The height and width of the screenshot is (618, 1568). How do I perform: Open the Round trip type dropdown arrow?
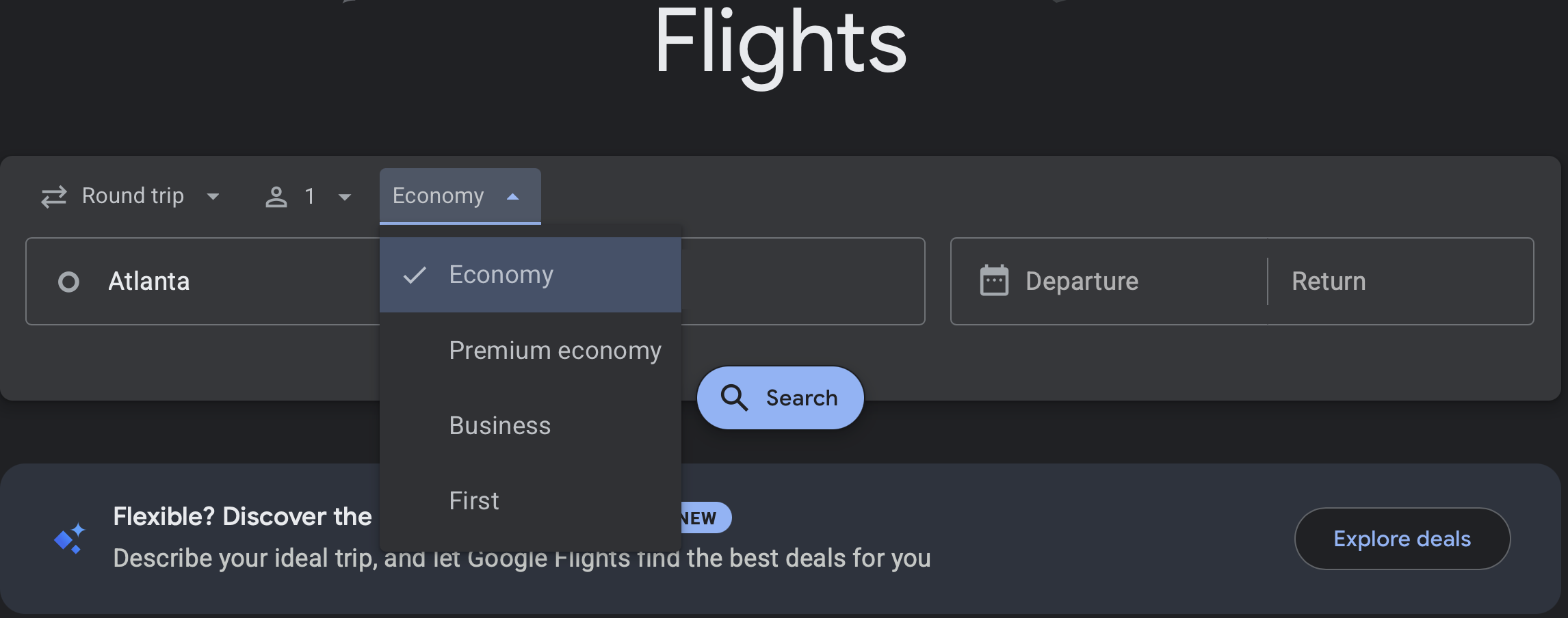pyautogui.click(x=213, y=197)
